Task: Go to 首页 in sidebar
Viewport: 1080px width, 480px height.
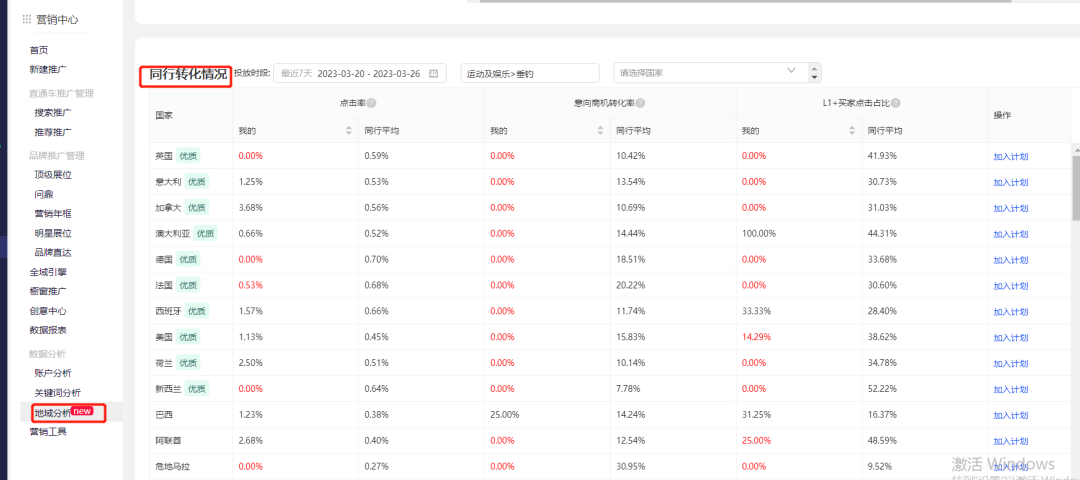Action: (39, 50)
